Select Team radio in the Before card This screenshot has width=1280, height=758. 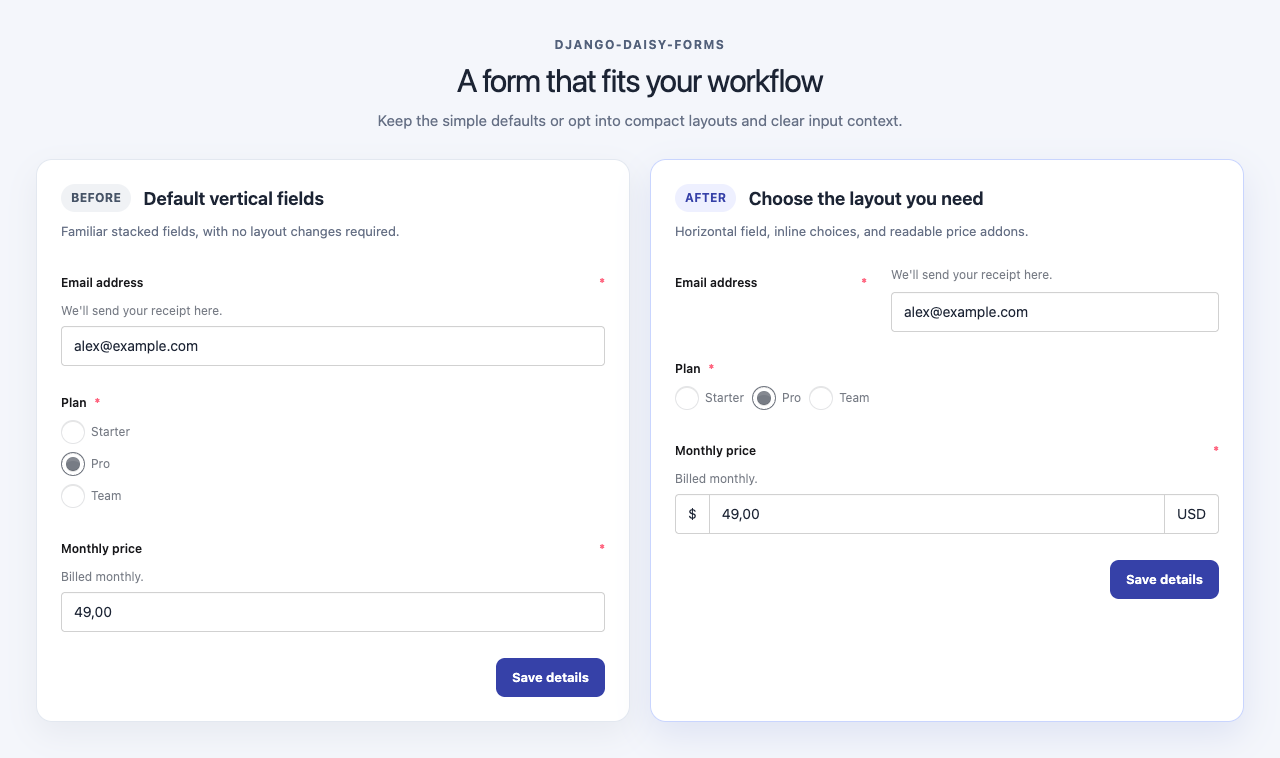[x=73, y=496]
